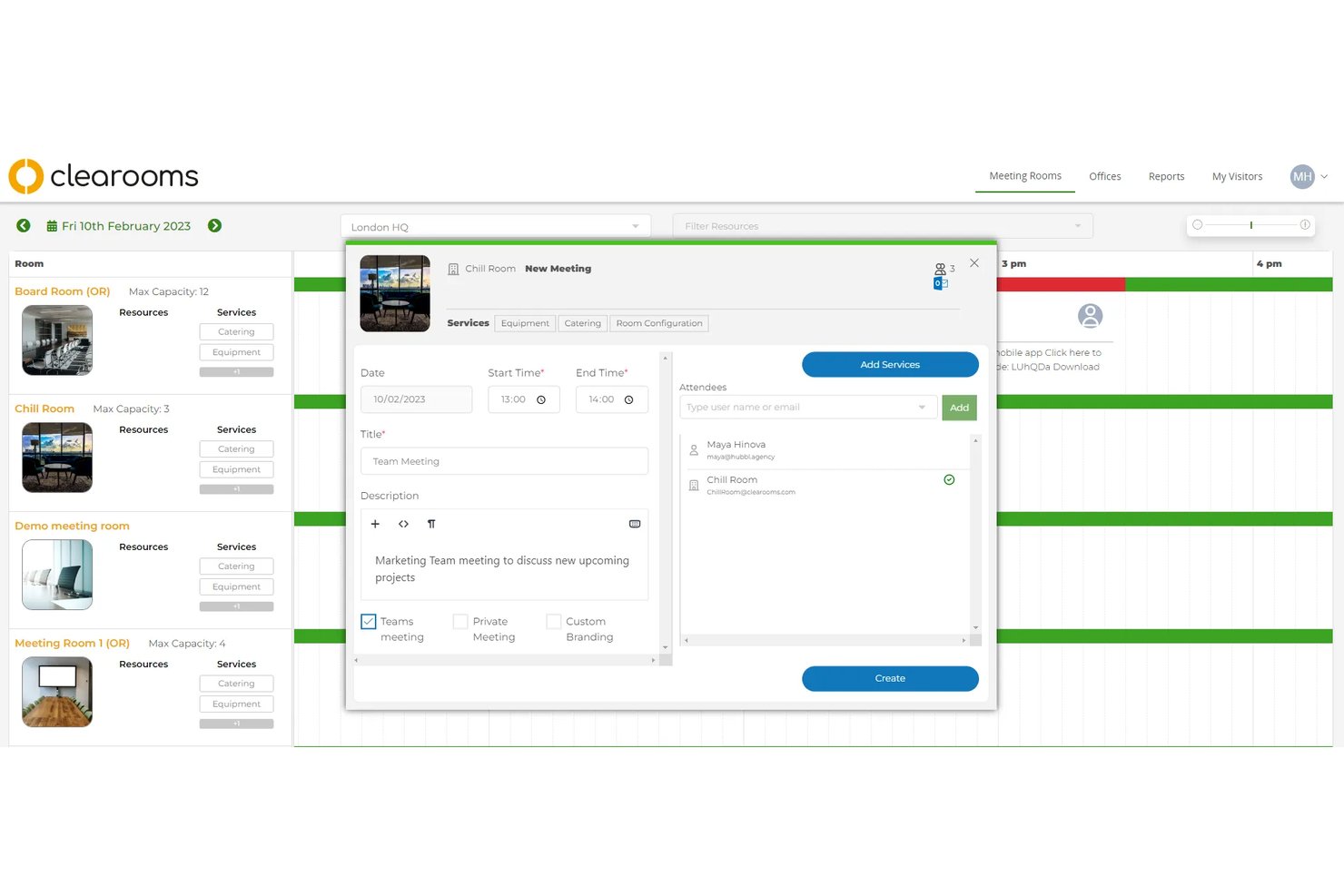Click the form panel horizontal scrollbar
1344x896 pixels.
click(x=505, y=660)
